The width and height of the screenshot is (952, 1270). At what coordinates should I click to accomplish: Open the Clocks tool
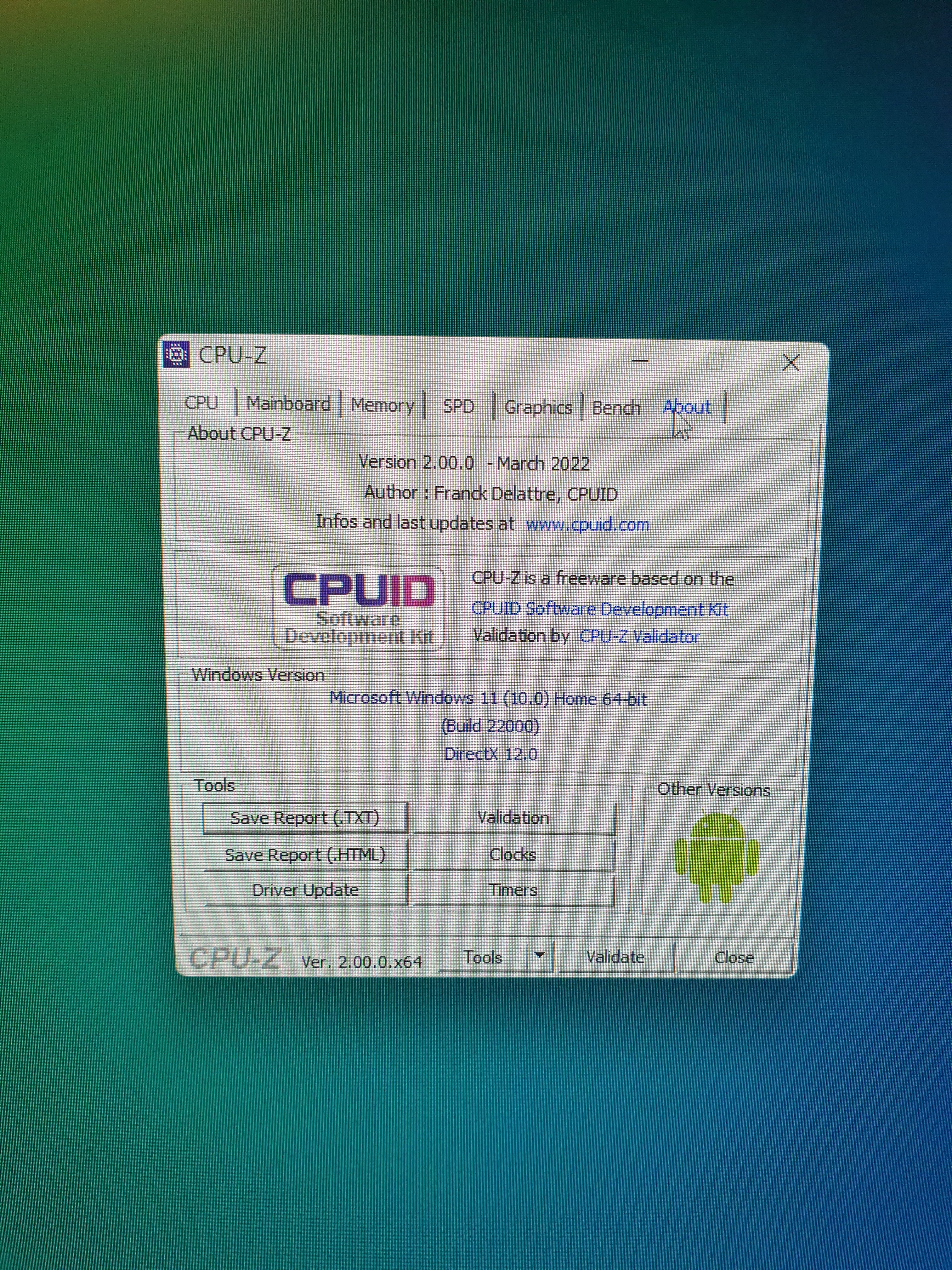pos(513,855)
